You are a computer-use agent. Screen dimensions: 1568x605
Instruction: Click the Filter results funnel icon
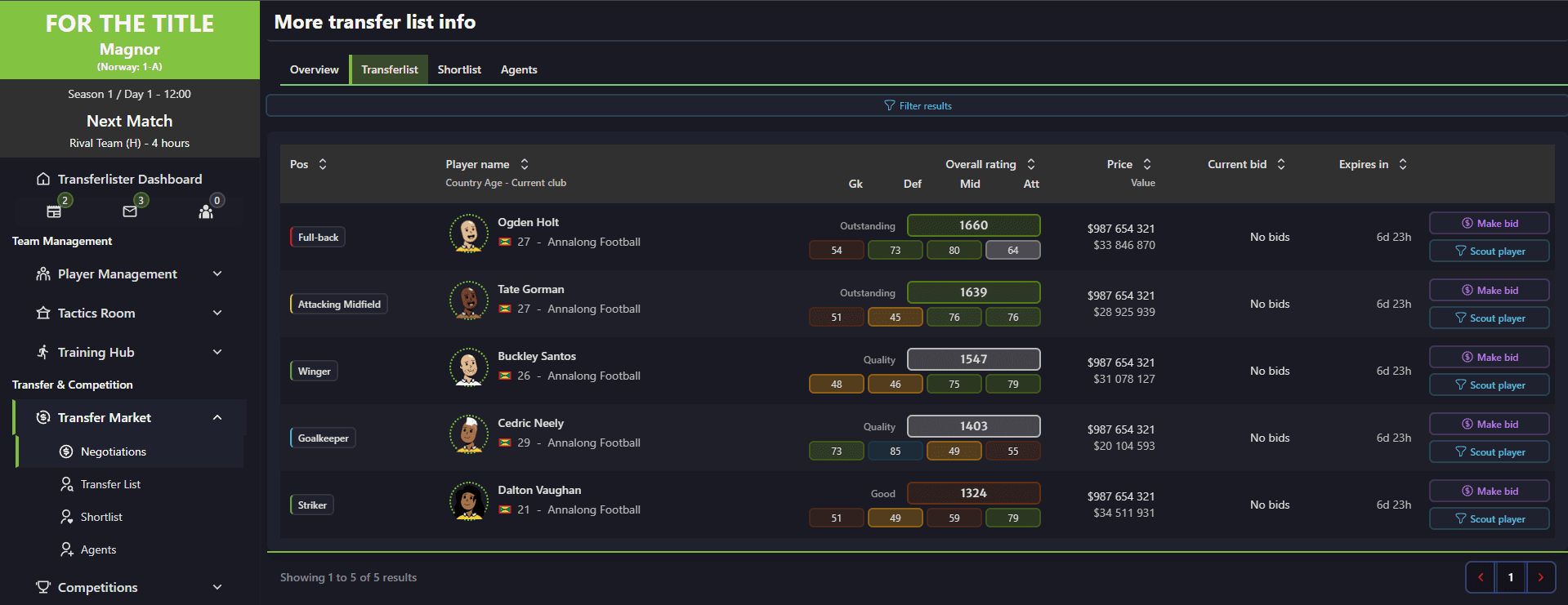point(890,106)
